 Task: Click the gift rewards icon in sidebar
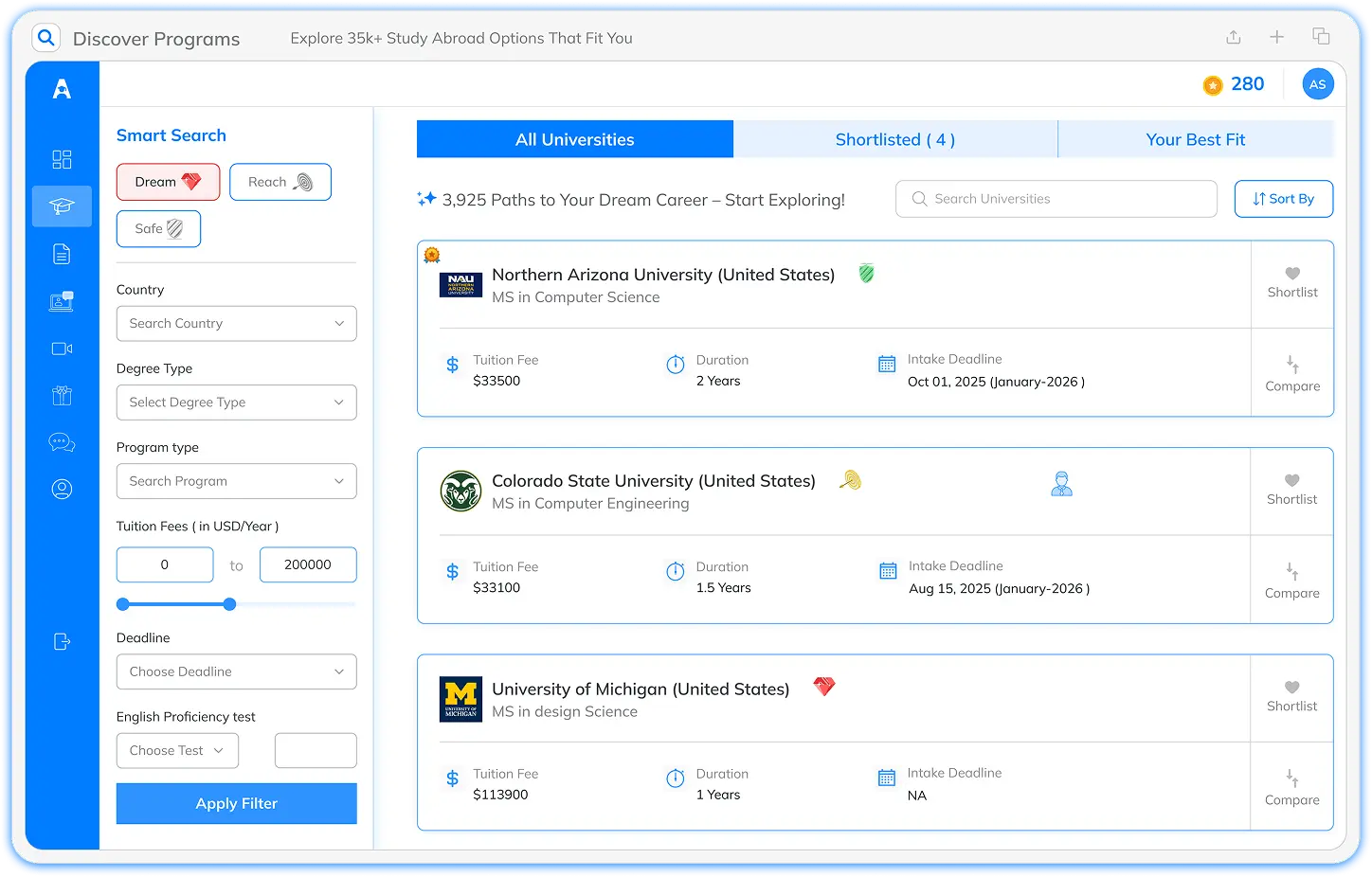[62, 396]
